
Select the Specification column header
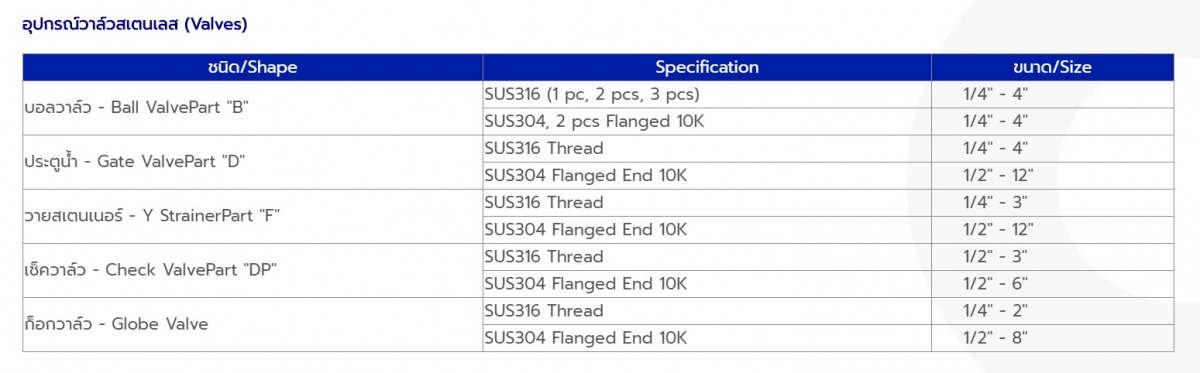tap(707, 68)
